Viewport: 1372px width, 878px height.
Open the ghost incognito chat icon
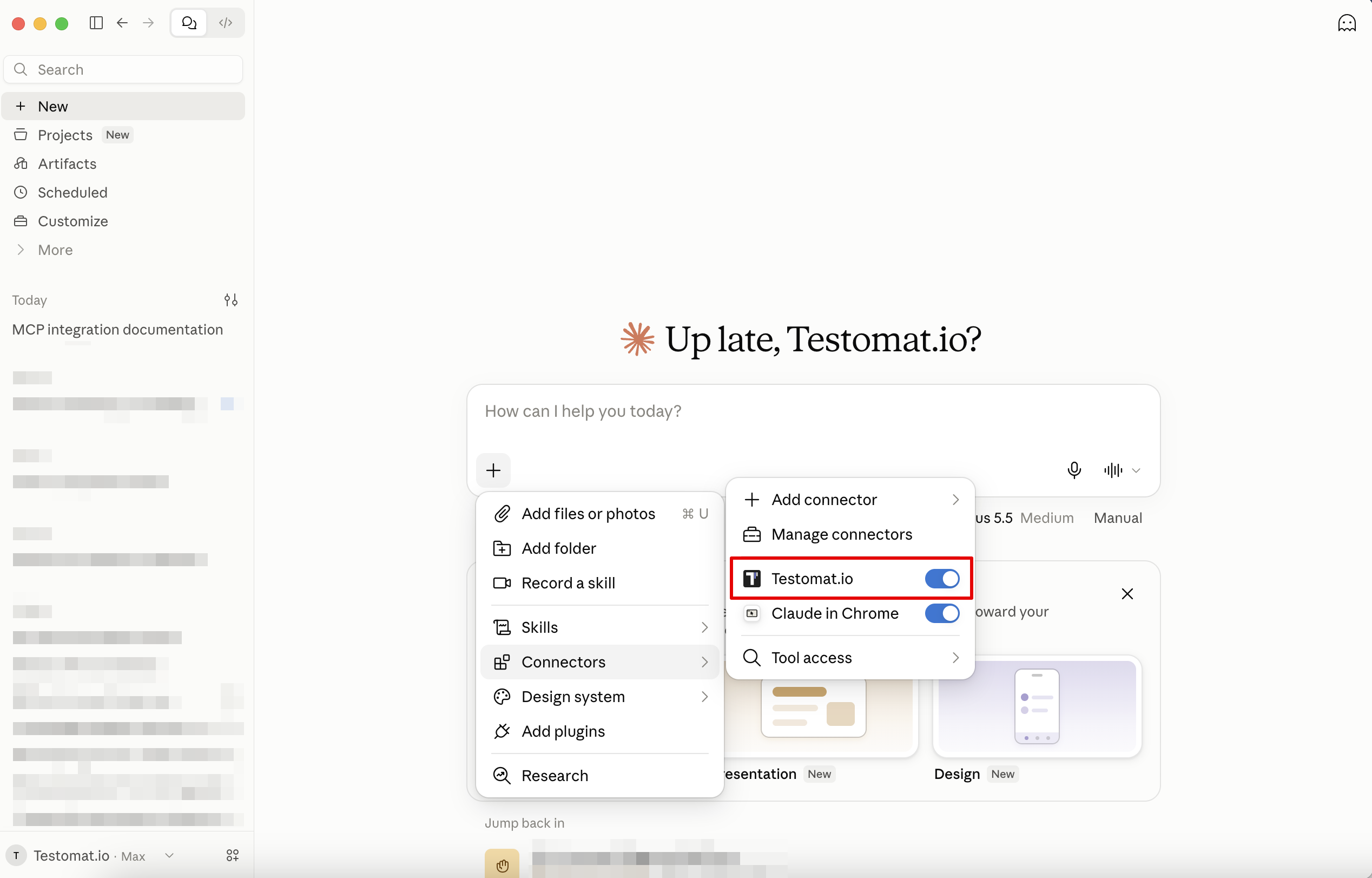pos(1347,23)
